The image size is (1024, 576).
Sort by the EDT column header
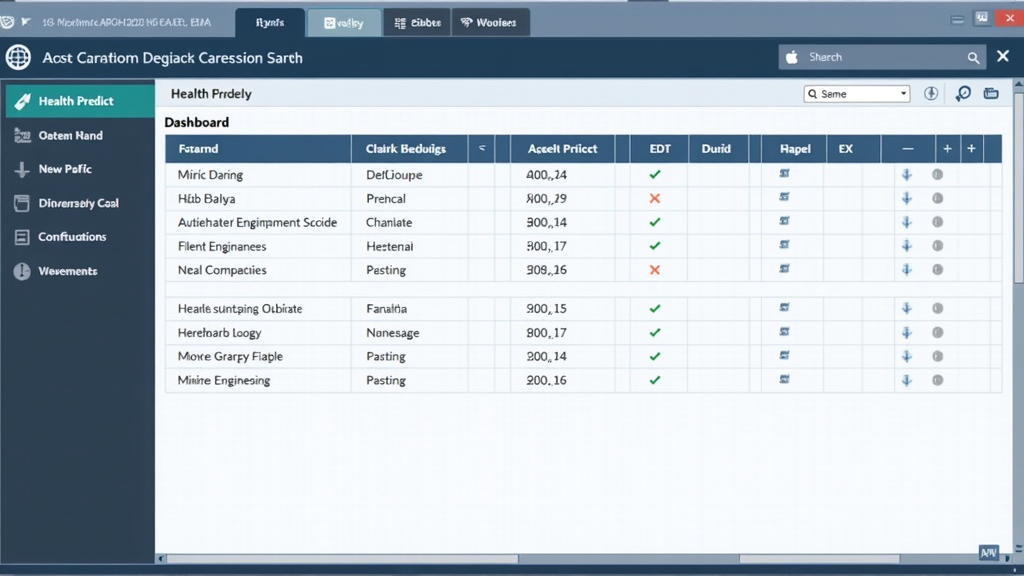point(660,149)
